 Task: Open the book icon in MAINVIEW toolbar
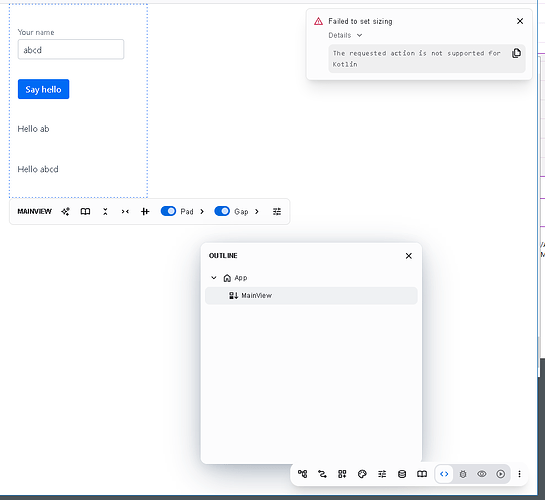click(85, 211)
